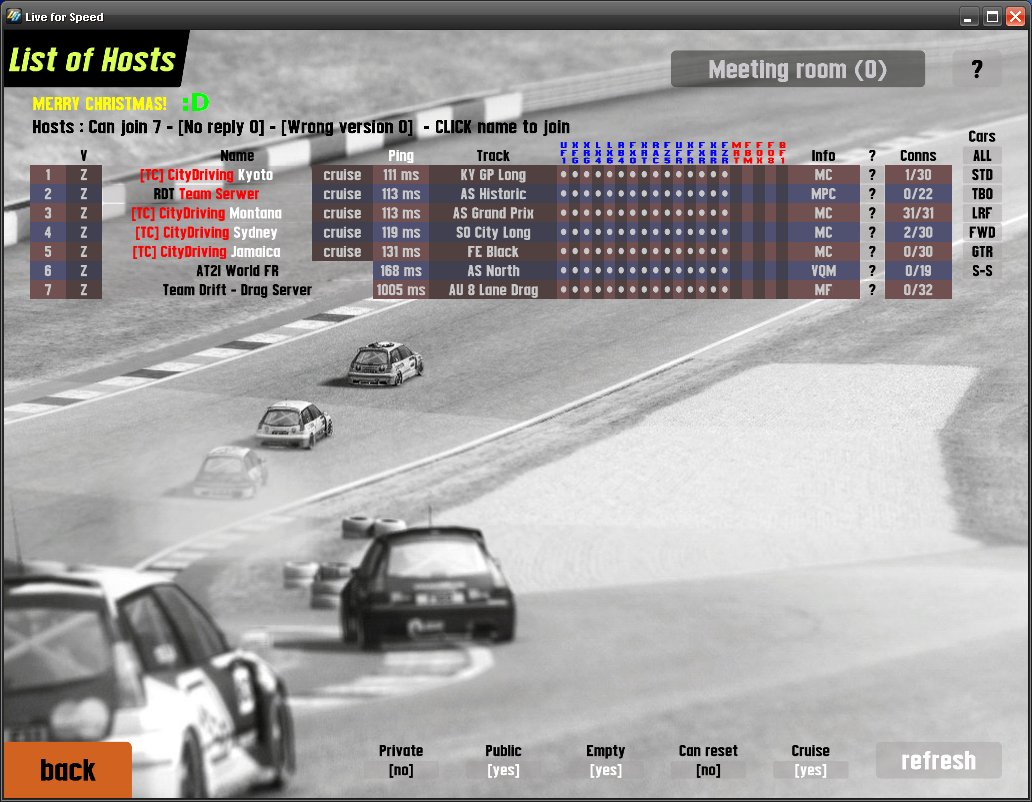
Task: Select the ALL cars filter
Action: click(x=982, y=156)
